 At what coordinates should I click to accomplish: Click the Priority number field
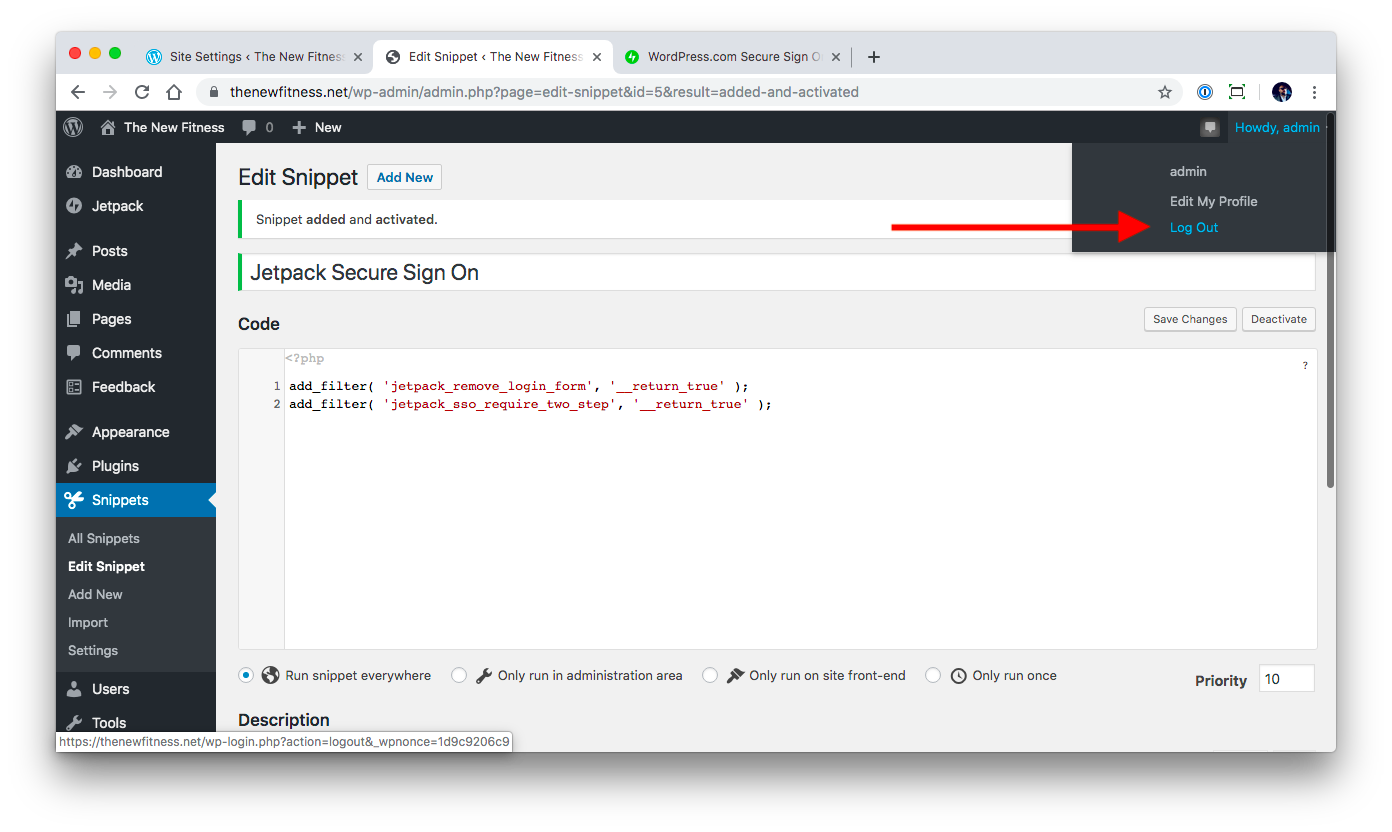click(x=1286, y=679)
